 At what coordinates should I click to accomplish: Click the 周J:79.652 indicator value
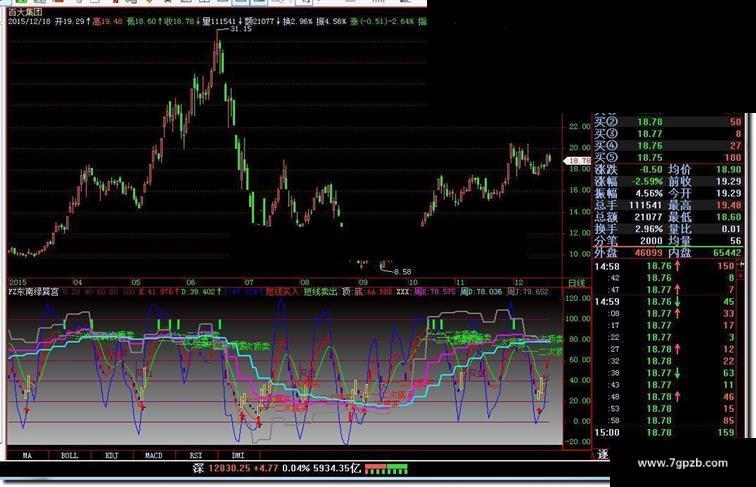527,292
